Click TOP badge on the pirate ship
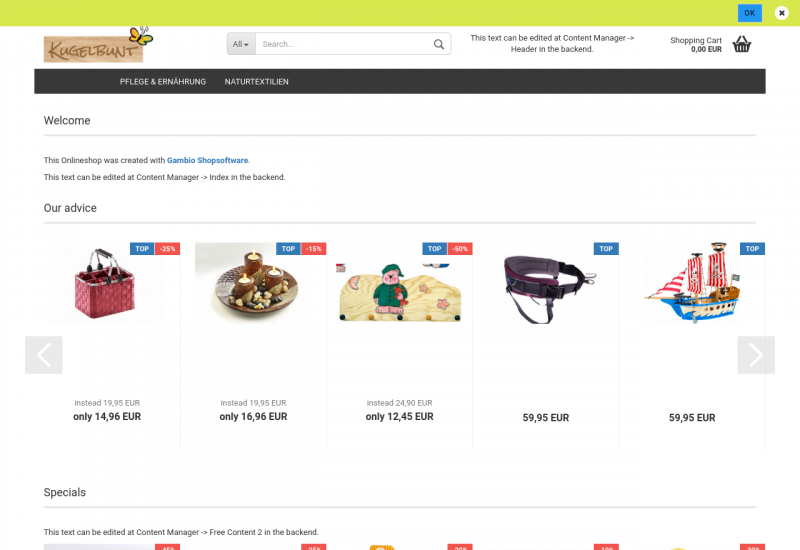Viewport: 800px width, 550px height. coord(752,248)
